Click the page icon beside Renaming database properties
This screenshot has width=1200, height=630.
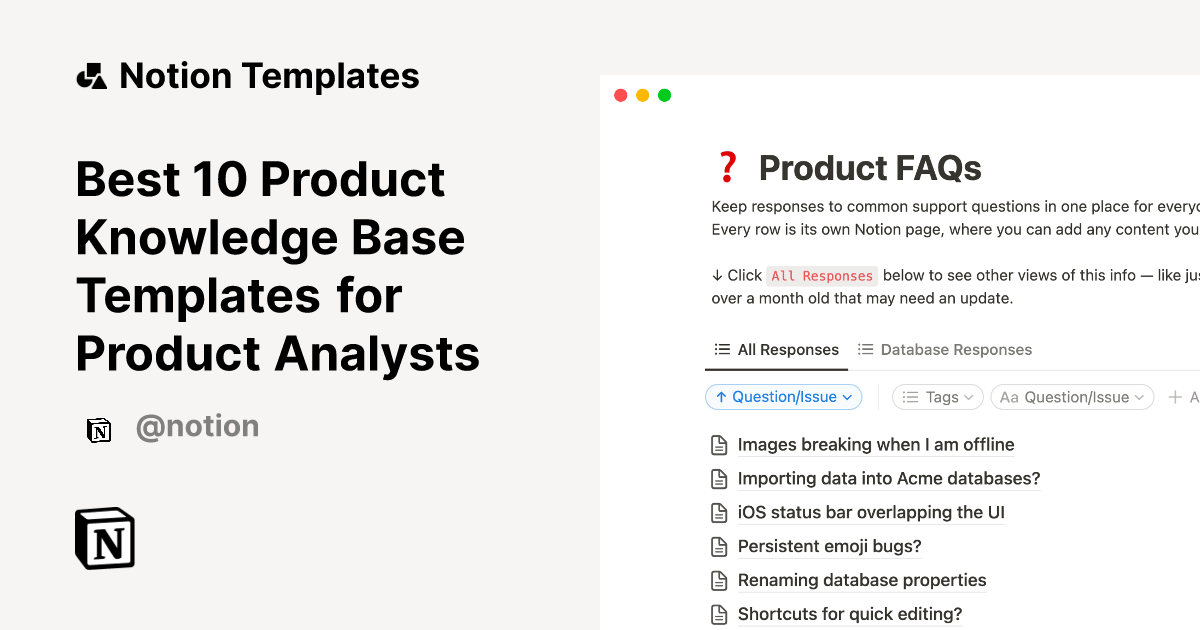tap(720, 580)
